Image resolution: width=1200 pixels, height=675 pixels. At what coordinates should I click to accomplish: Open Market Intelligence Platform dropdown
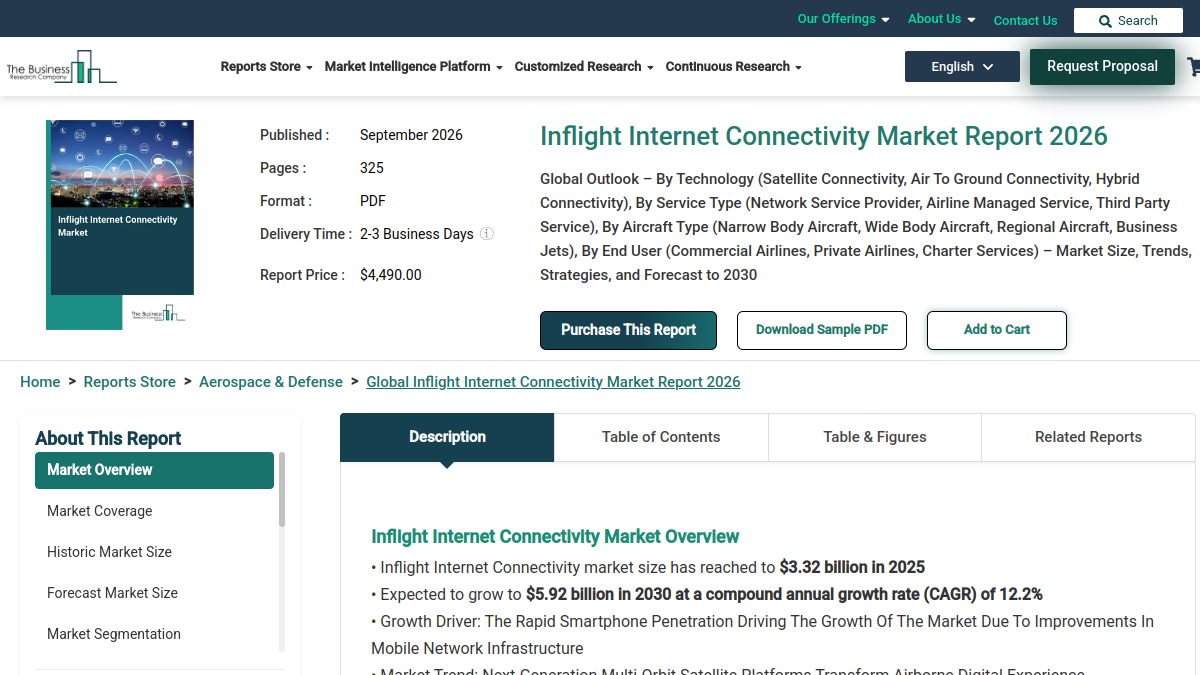click(413, 67)
